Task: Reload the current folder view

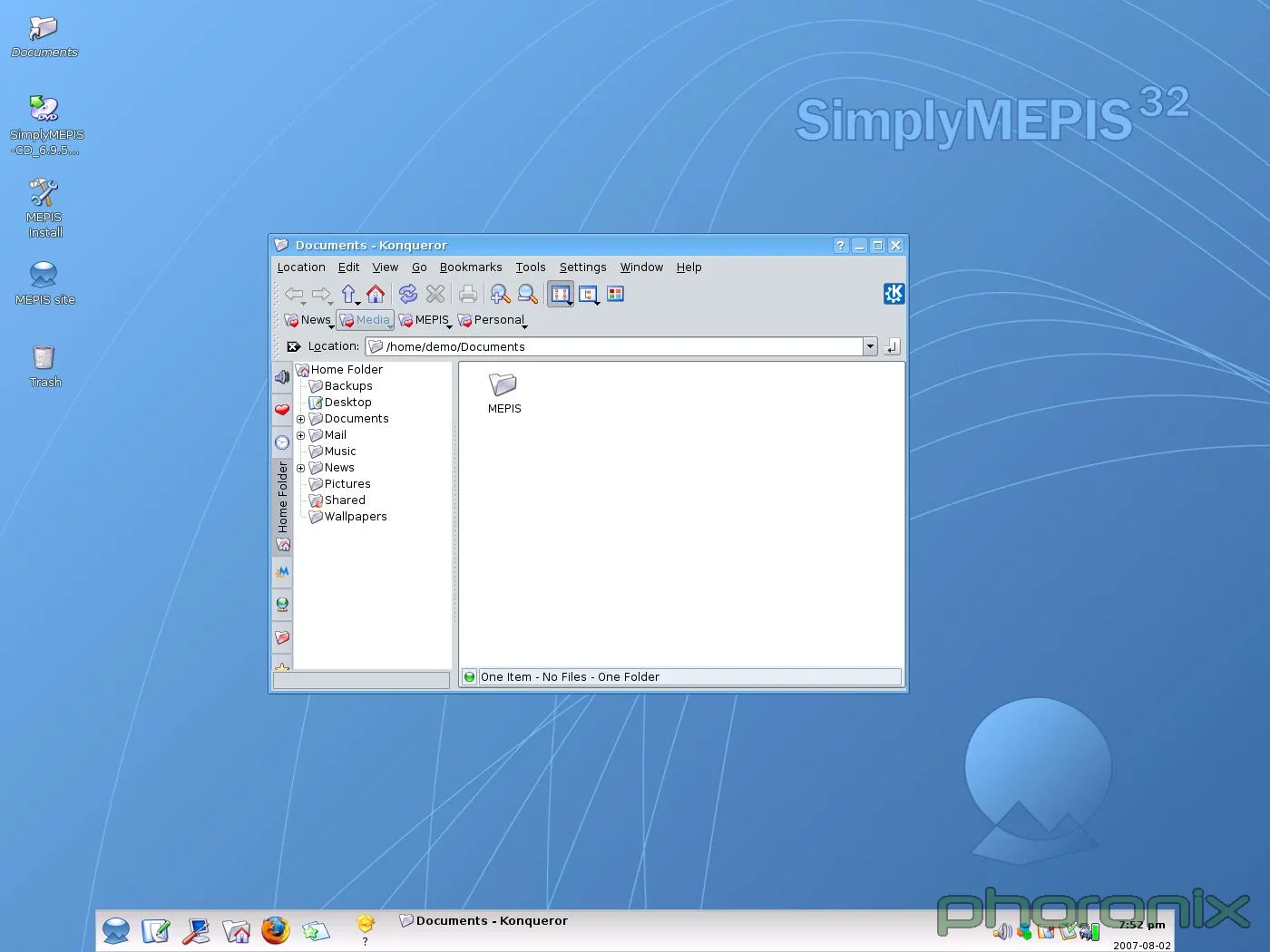Action: [x=408, y=294]
